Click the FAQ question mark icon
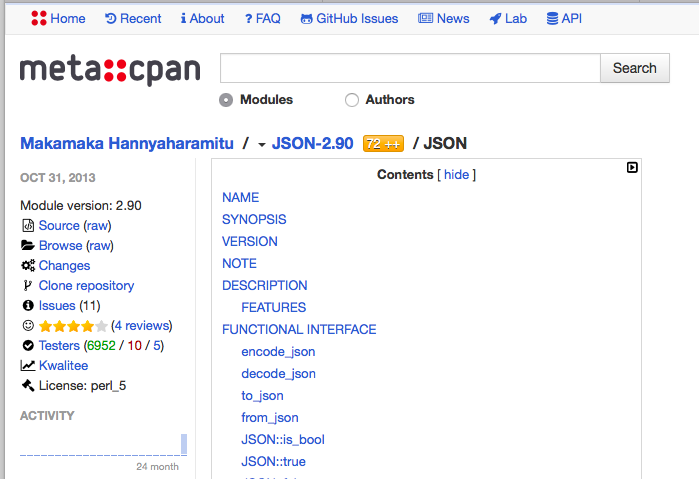The image size is (699, 479). (x=249, y=19)
